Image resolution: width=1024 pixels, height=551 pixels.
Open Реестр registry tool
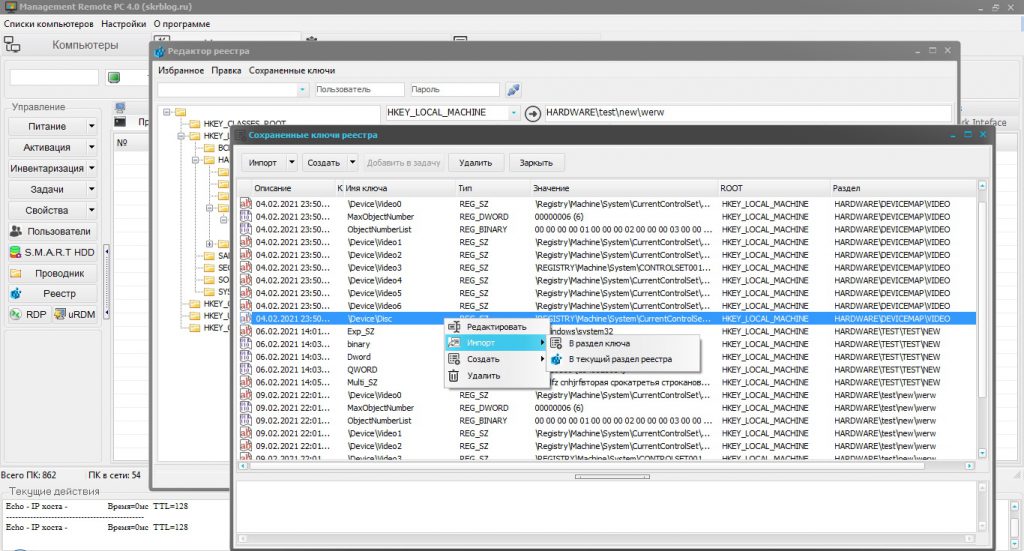(x=52, y=294)
